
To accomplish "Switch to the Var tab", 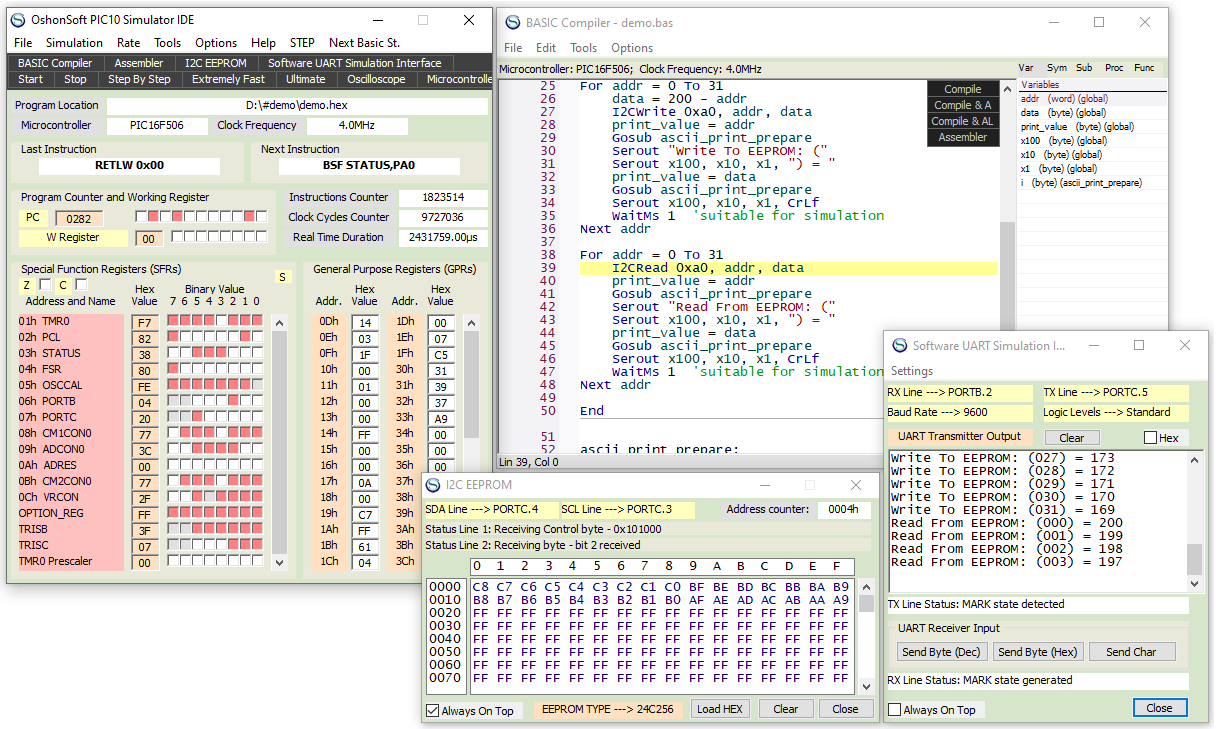I will 1026,68.
